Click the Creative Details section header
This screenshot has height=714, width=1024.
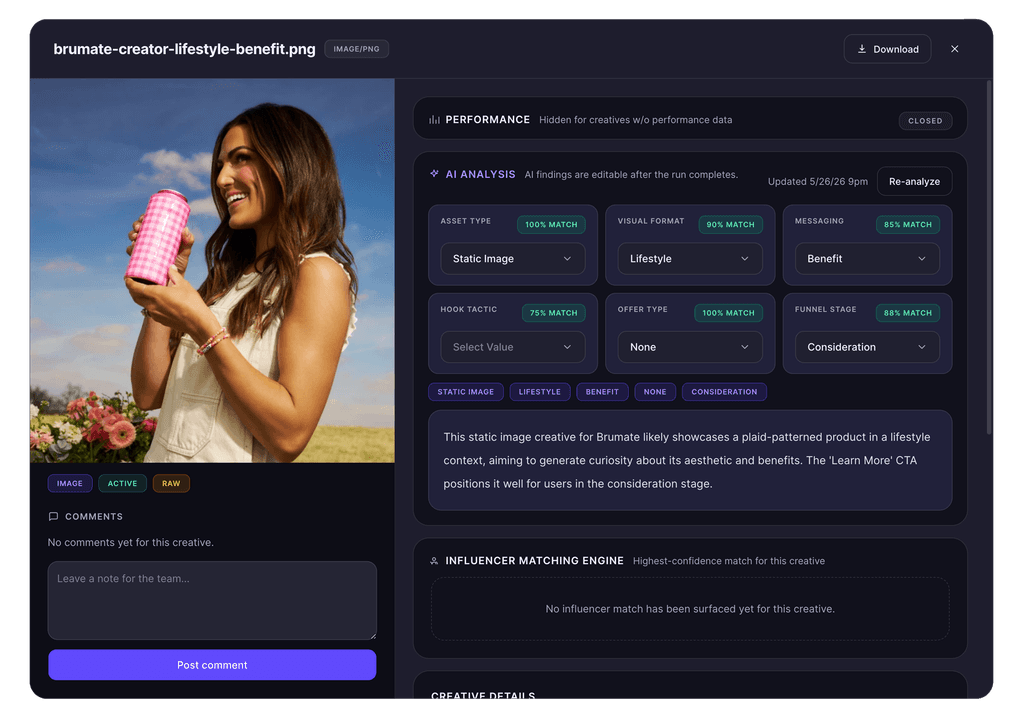(x=483, y=694)
